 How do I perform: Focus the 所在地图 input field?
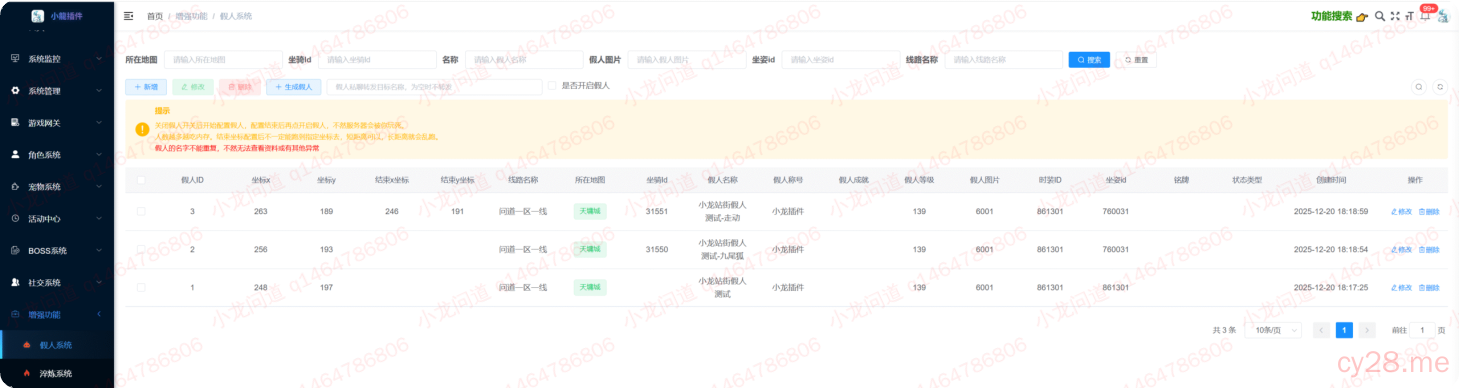(x=223, y=59)
